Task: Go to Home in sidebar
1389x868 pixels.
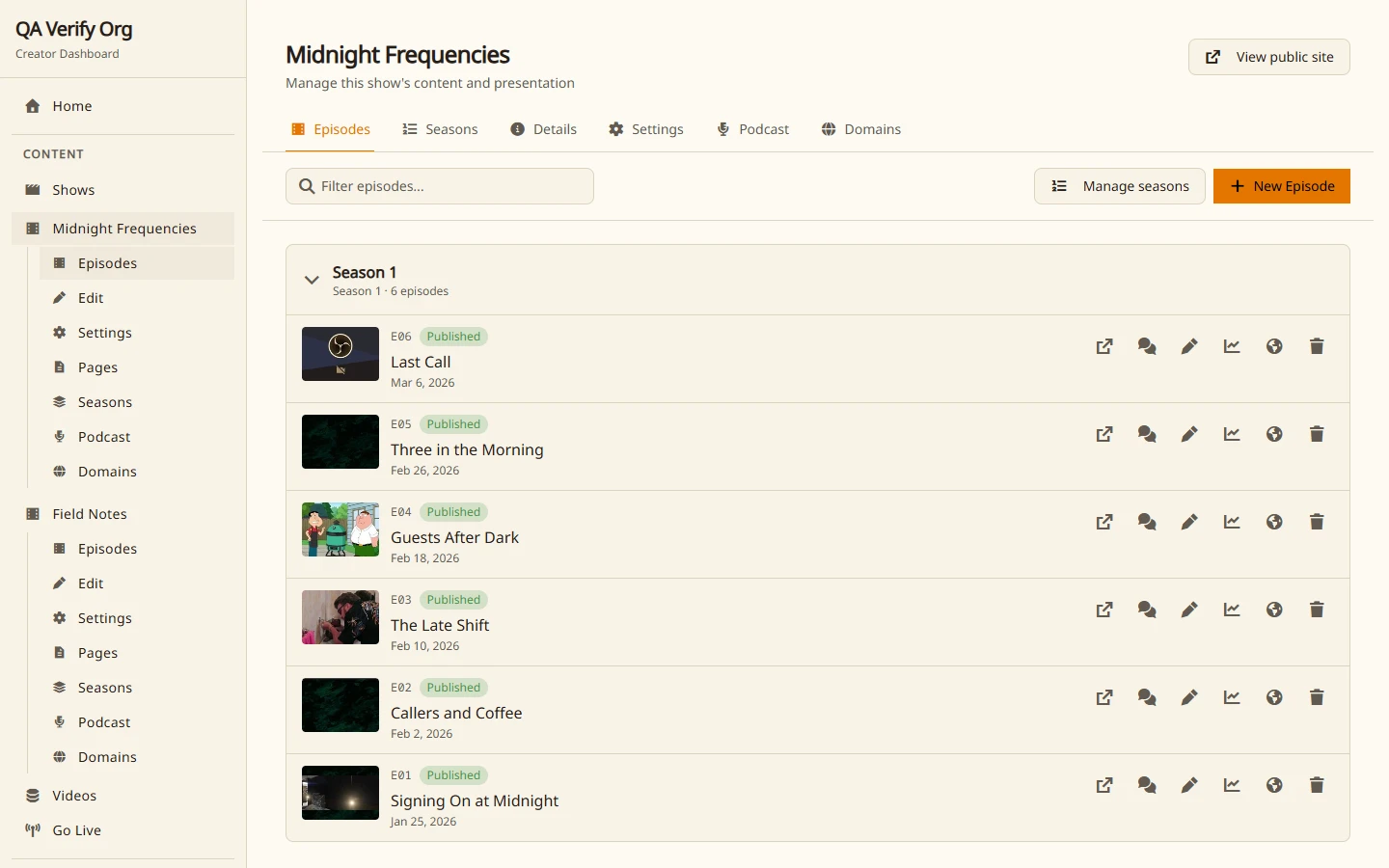Action: pos(123,106)
